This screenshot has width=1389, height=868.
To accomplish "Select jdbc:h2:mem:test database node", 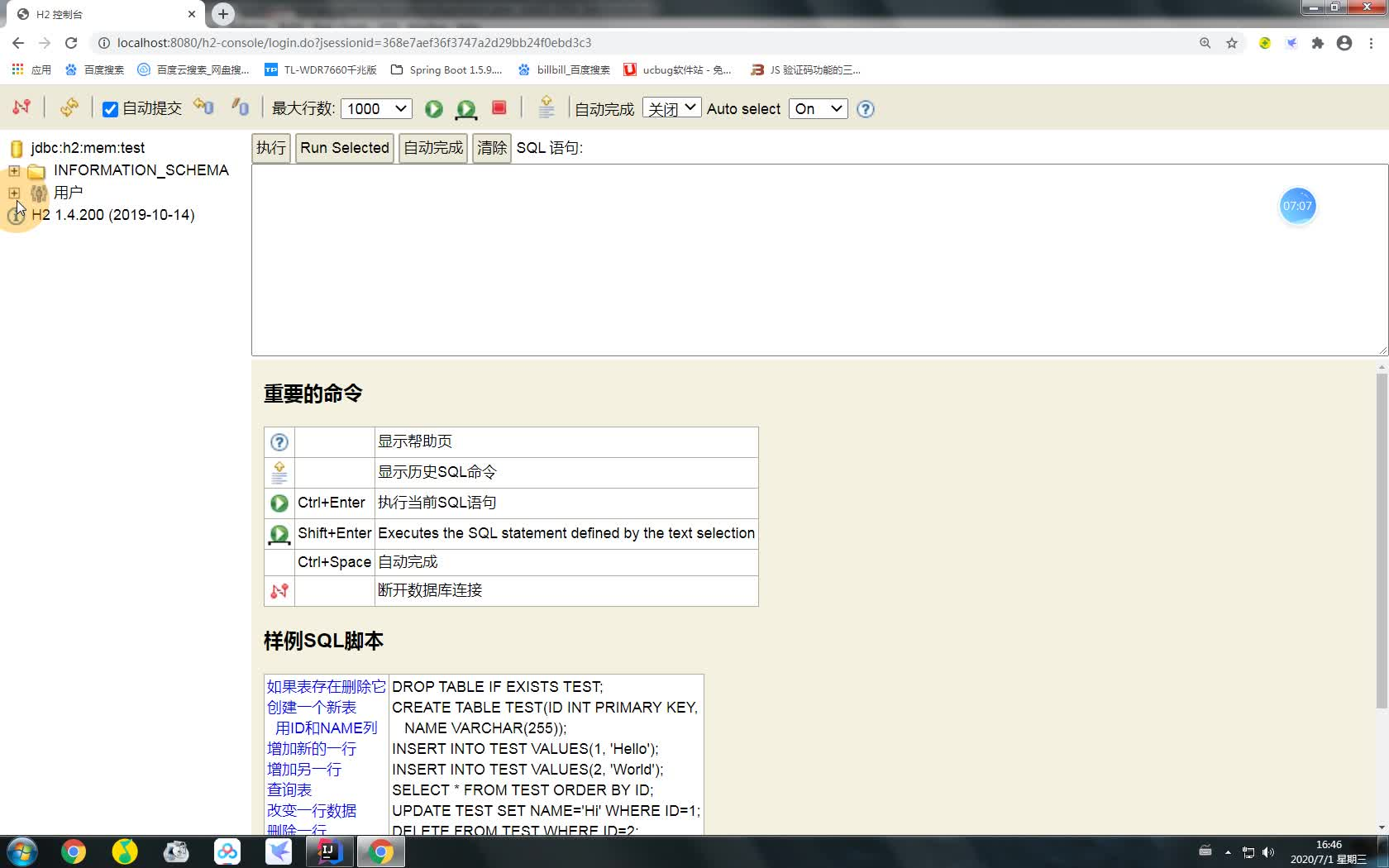I will (x=88, y=148).
